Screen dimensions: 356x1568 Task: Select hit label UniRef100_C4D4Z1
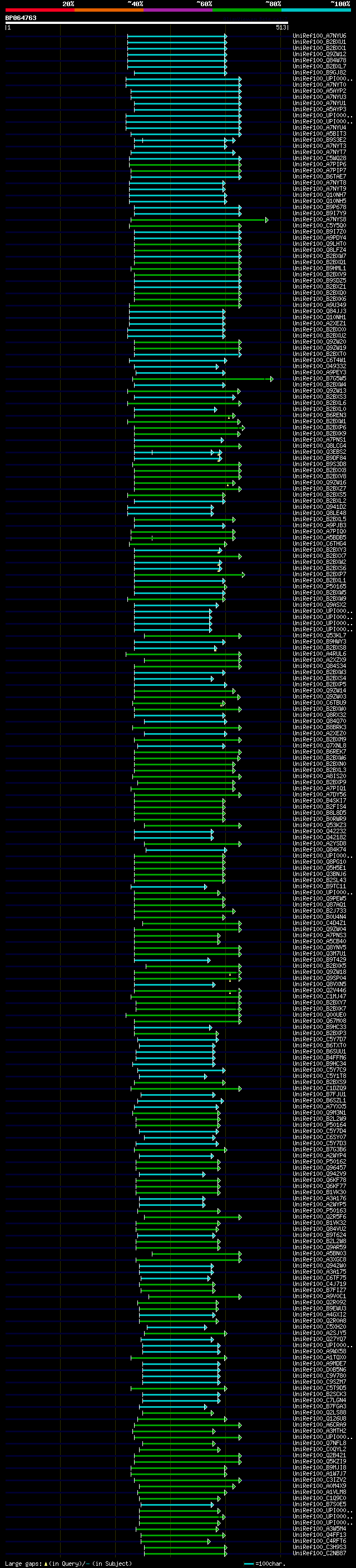coord(319,923)
